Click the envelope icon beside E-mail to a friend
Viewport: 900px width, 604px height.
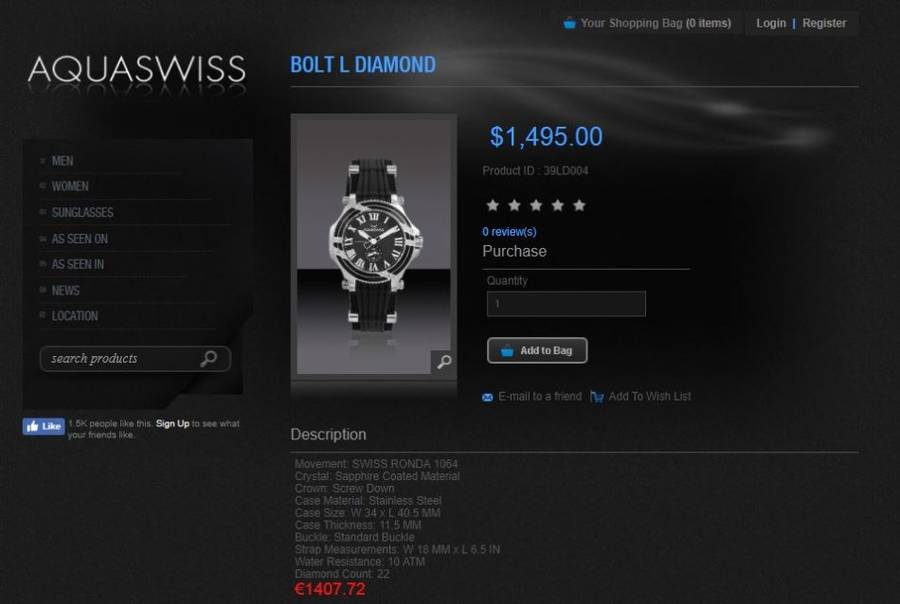coord(487,397)
